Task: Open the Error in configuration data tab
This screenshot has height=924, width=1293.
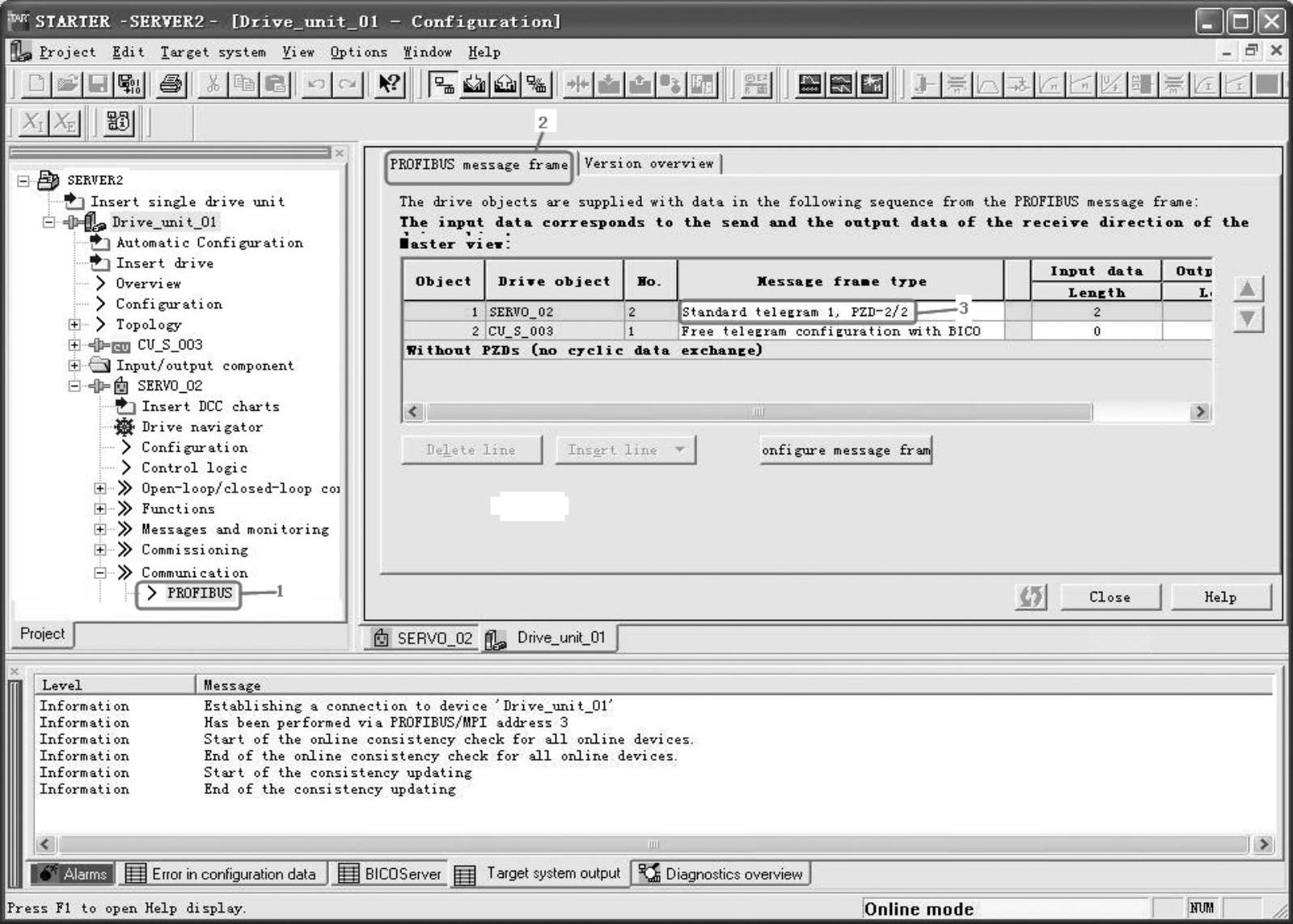Action: point(222,874)
